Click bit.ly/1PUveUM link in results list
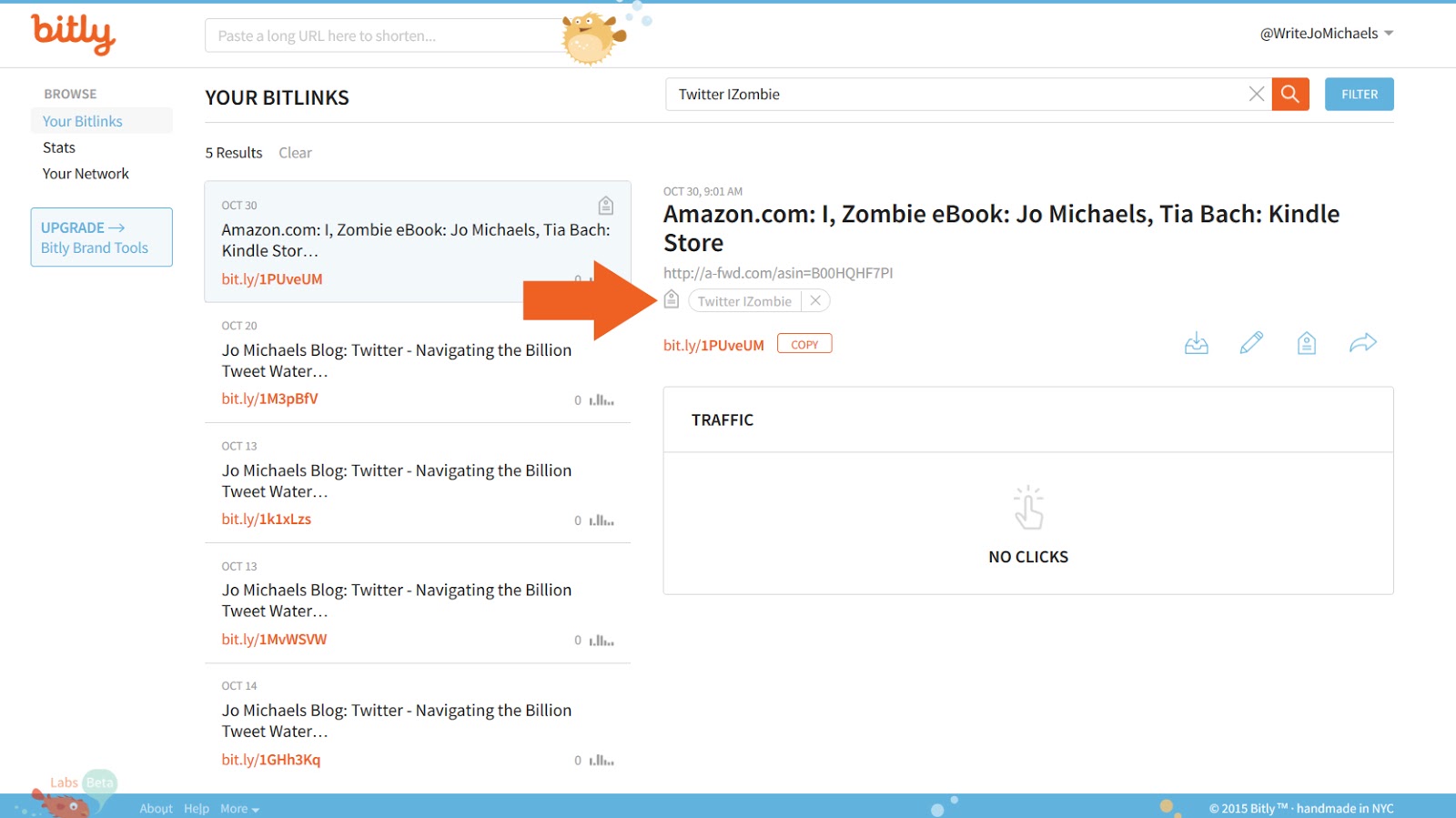This screenshot has height=818, width=1456. [x=272, y=279]
